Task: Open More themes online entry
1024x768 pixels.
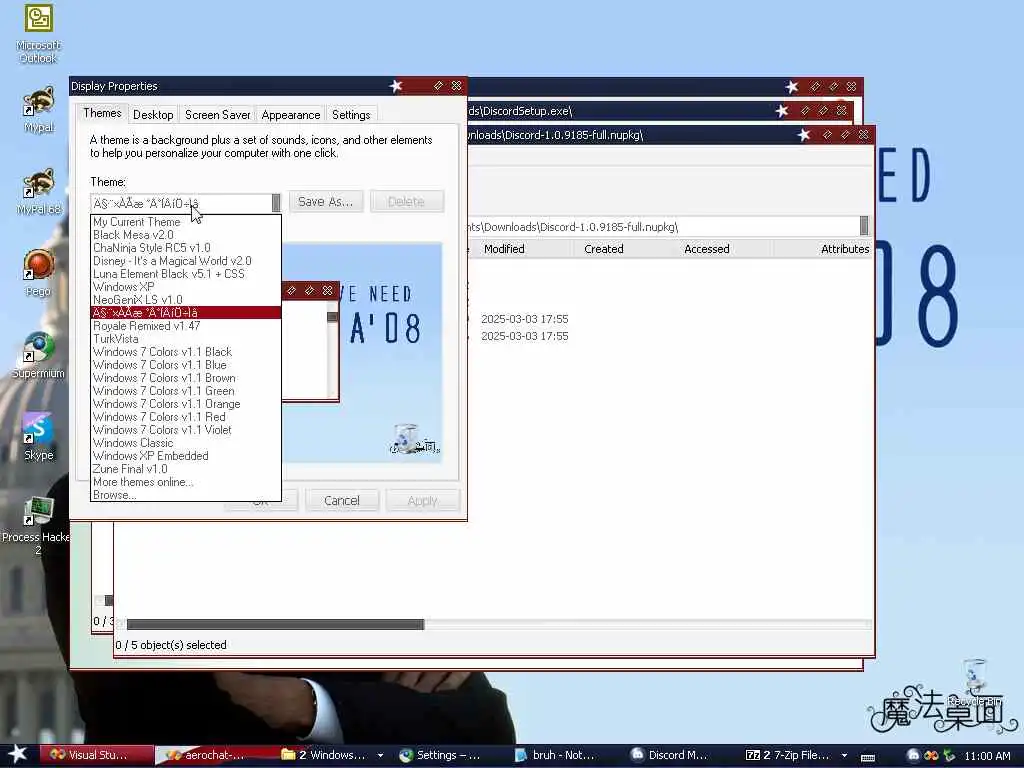Action: point(185,483)
